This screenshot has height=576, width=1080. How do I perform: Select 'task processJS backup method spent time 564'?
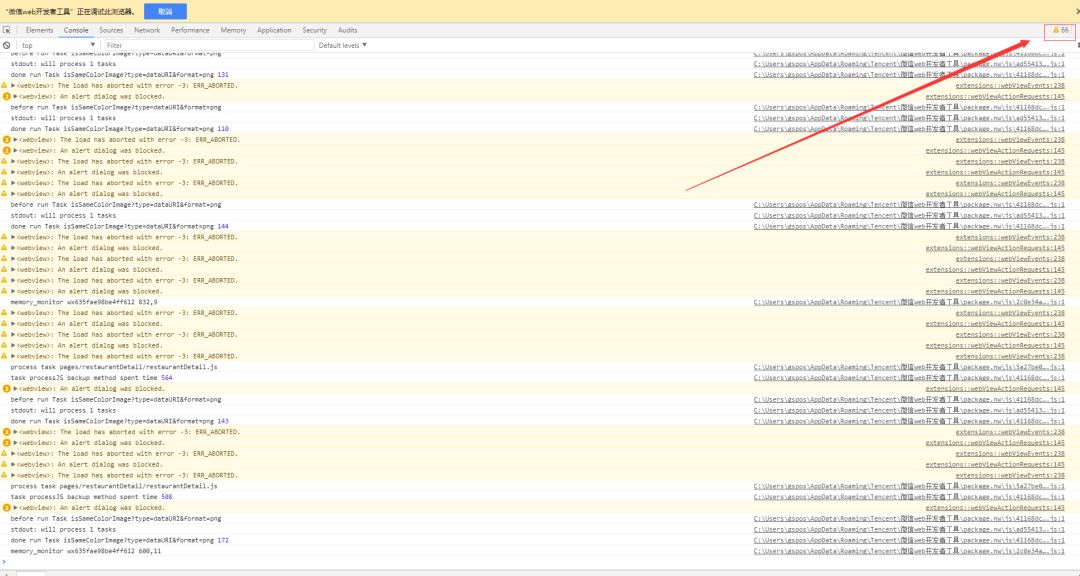(91, 378)
